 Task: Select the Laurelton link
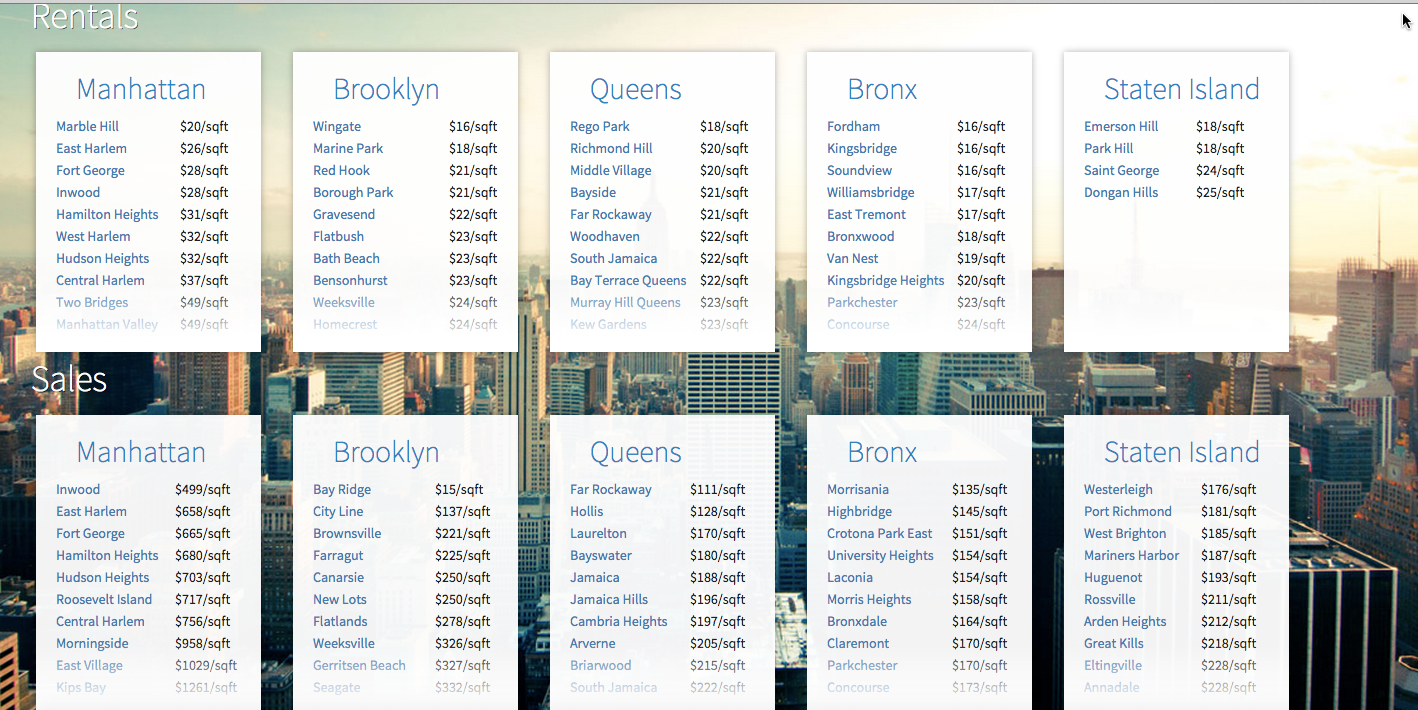(598, 533)
